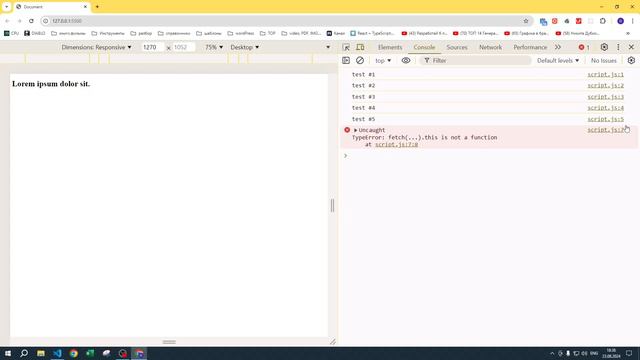Open the browser extensions puzzle icon
Viewport: 640px width, 360px height.
pos(603,21)
